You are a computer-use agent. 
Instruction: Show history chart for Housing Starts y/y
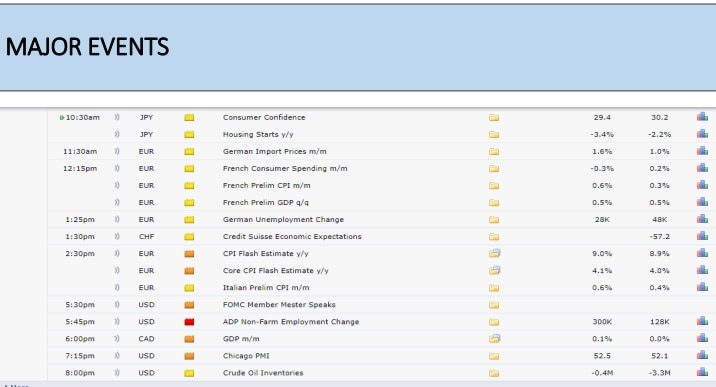click(x=702, y=134)
